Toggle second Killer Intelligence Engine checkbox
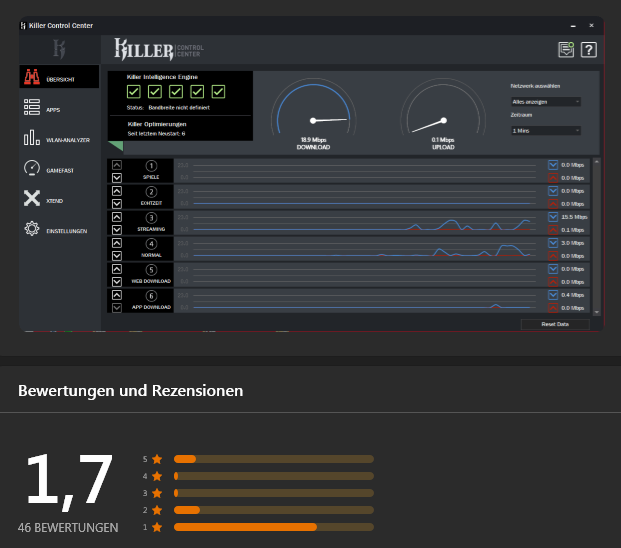Screen dimensions: 621x548 click(x=155, y=91)
